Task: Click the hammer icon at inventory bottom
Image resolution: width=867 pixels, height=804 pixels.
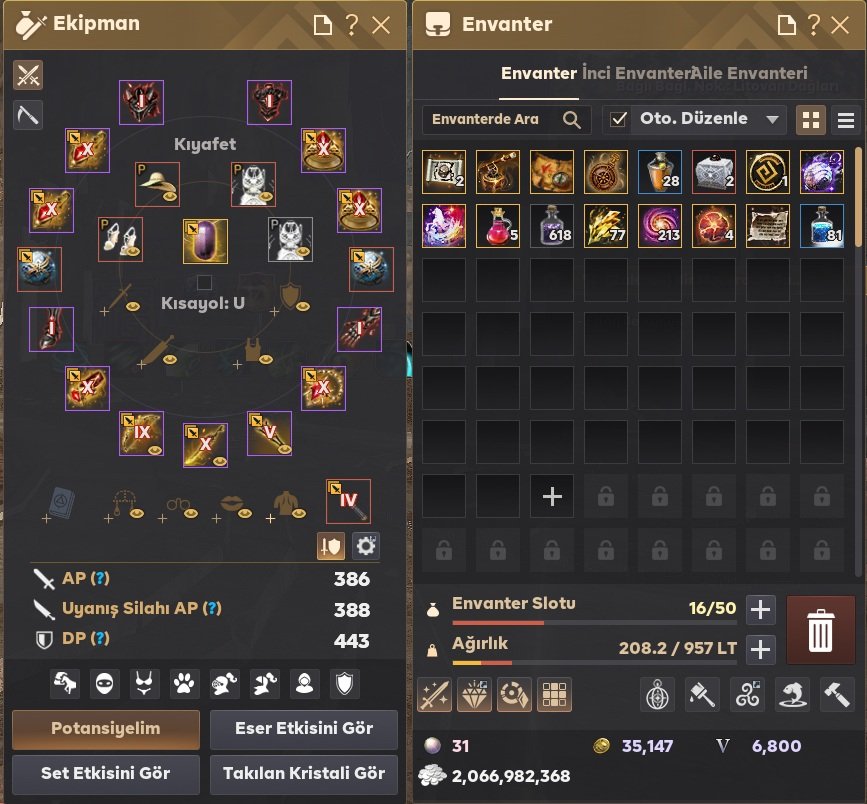Action: tap(837, 695)
